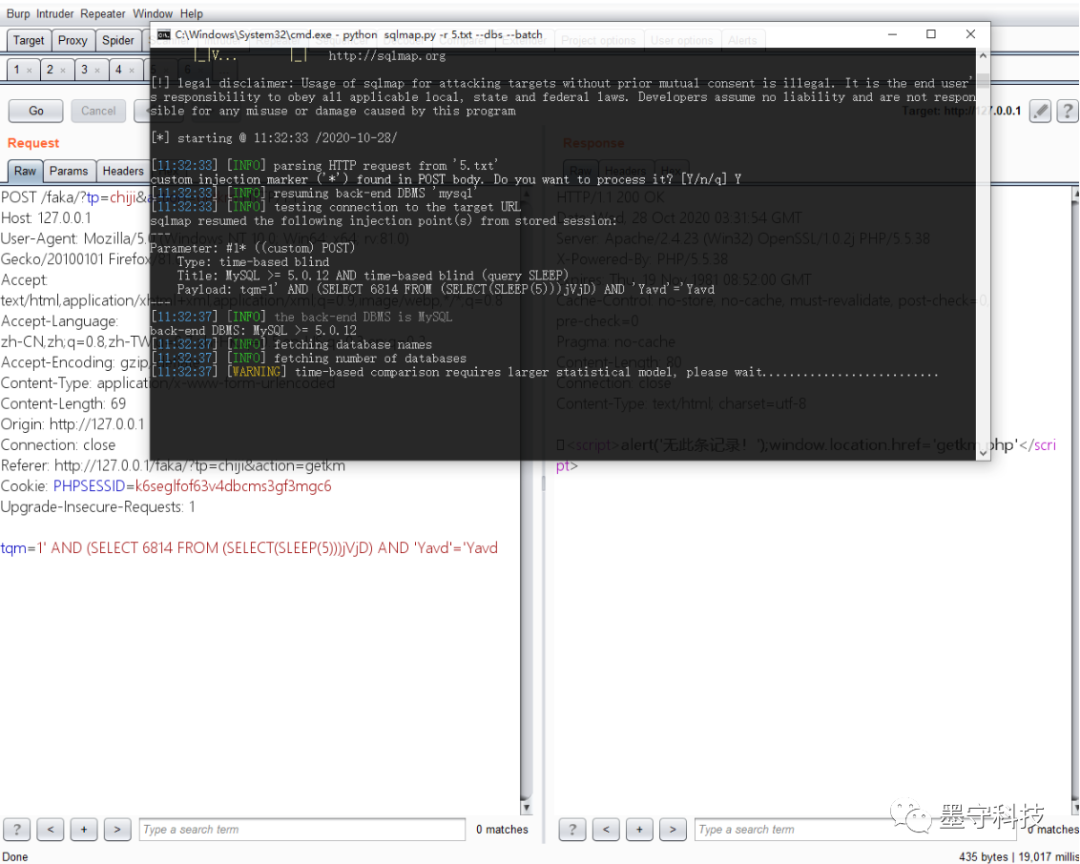
Task: Go to previous match in request pane
Action: [50, 829]
